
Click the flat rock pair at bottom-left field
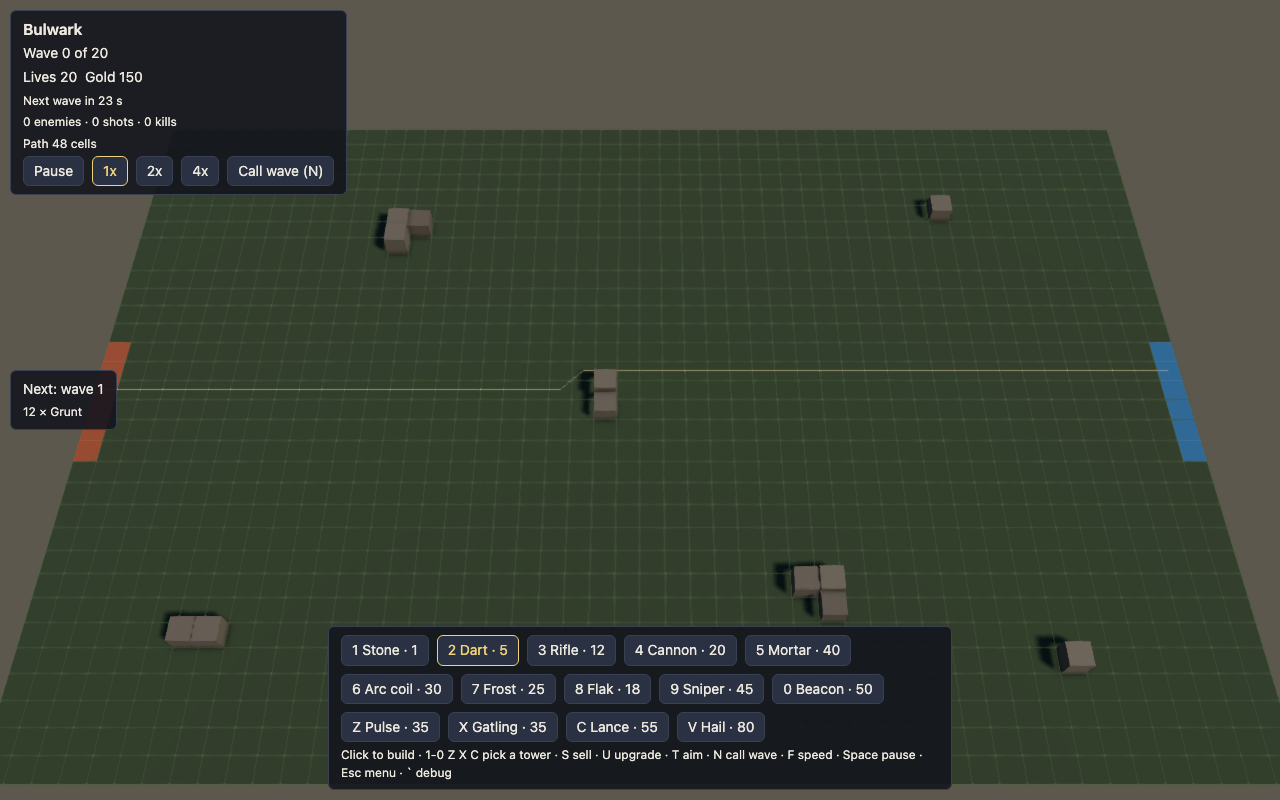tap(196, 631)
